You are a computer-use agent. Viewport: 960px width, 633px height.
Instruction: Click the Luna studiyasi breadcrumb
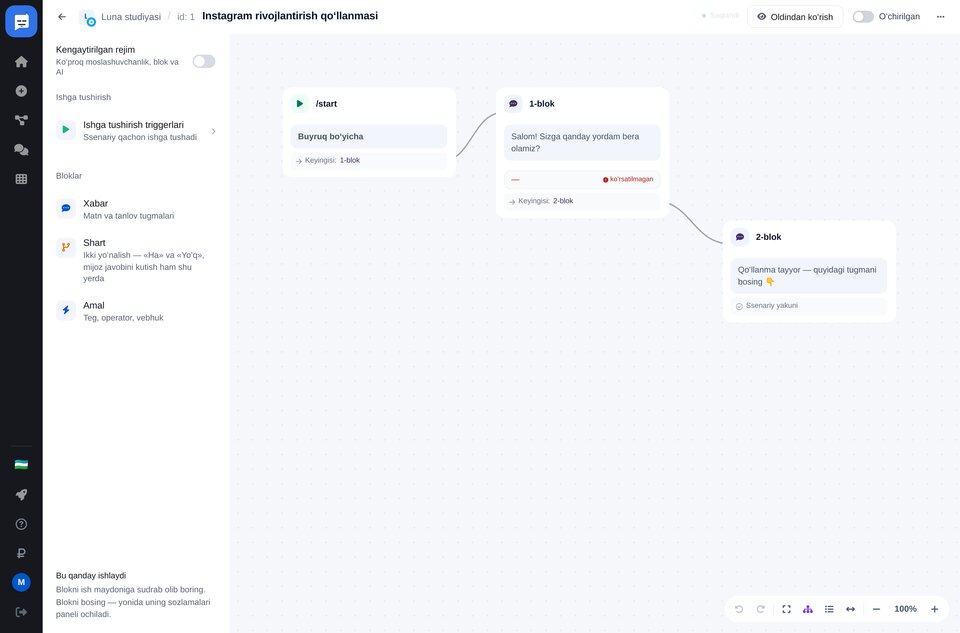point(131,17)
